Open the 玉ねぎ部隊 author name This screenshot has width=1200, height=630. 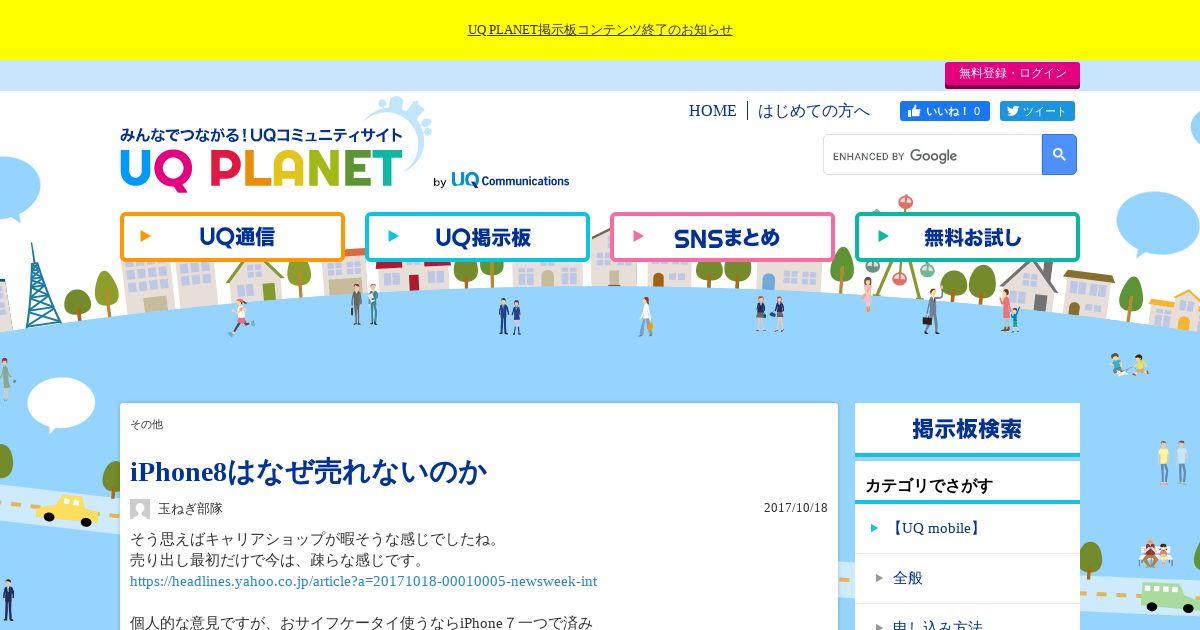click(x=190, y=509)
